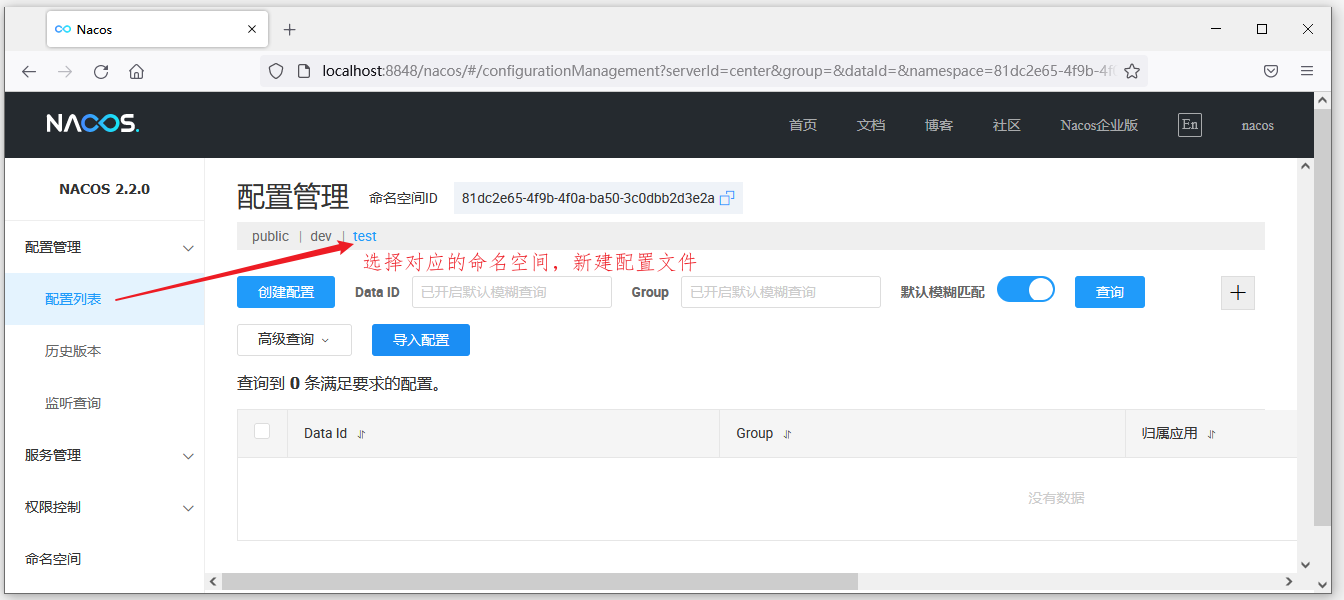Expand the 权限控制 sidebar chevron
Image resolution: width=1344 pixels, height=600 pixels.
(188, 508)
